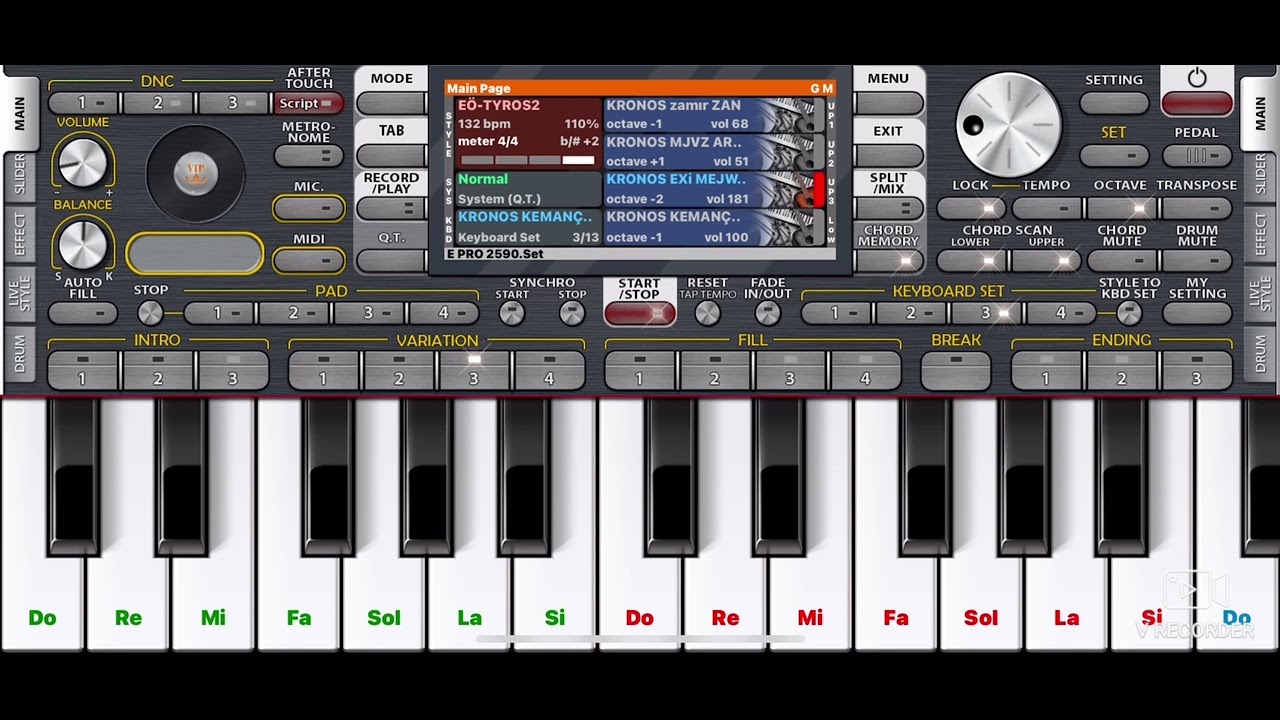
Task: Click the empty yellow-outlined display box
Action: (195, 253)
